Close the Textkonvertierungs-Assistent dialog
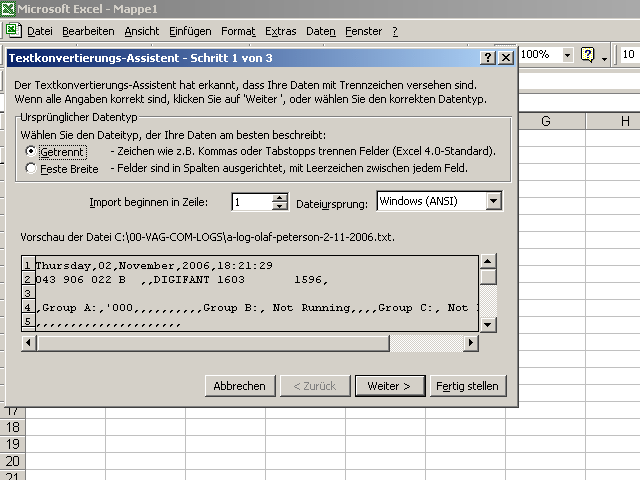Screen dimensions: 640x480 [x=506, y=58]
